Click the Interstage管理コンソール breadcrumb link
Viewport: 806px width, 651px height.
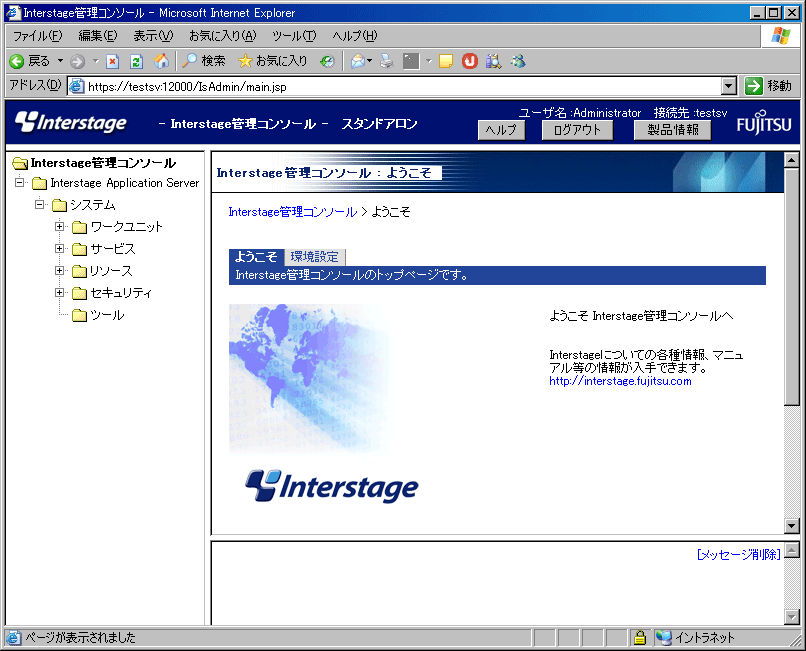click(292, 212)
